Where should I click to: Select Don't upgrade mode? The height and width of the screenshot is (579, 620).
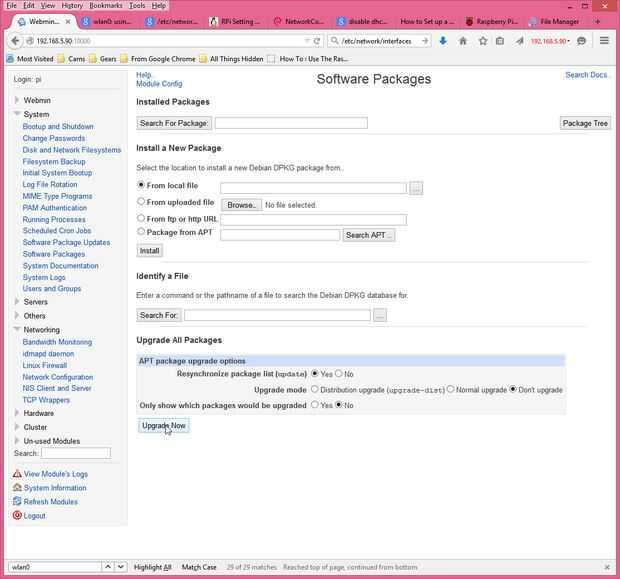tap(513, 389)
